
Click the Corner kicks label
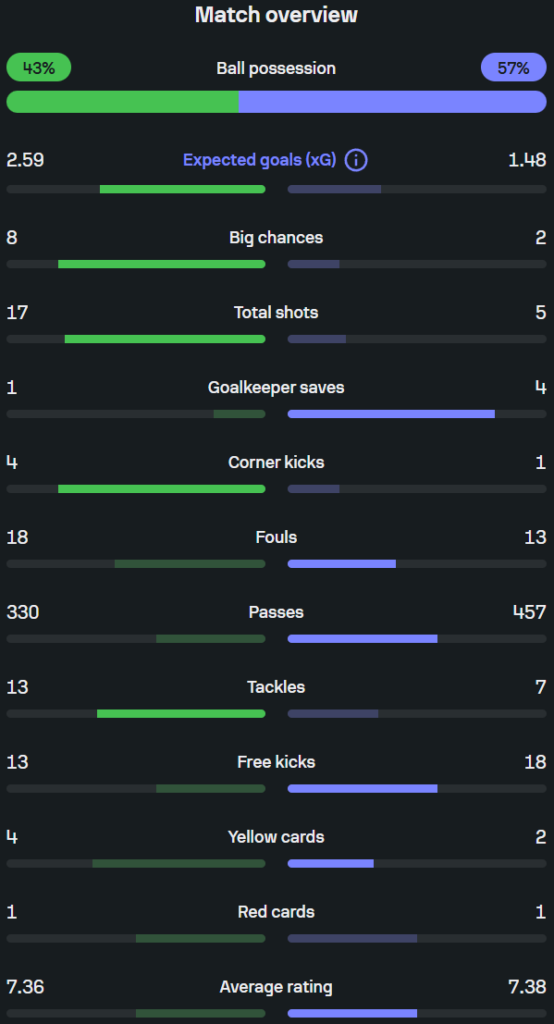click(276, 462)
